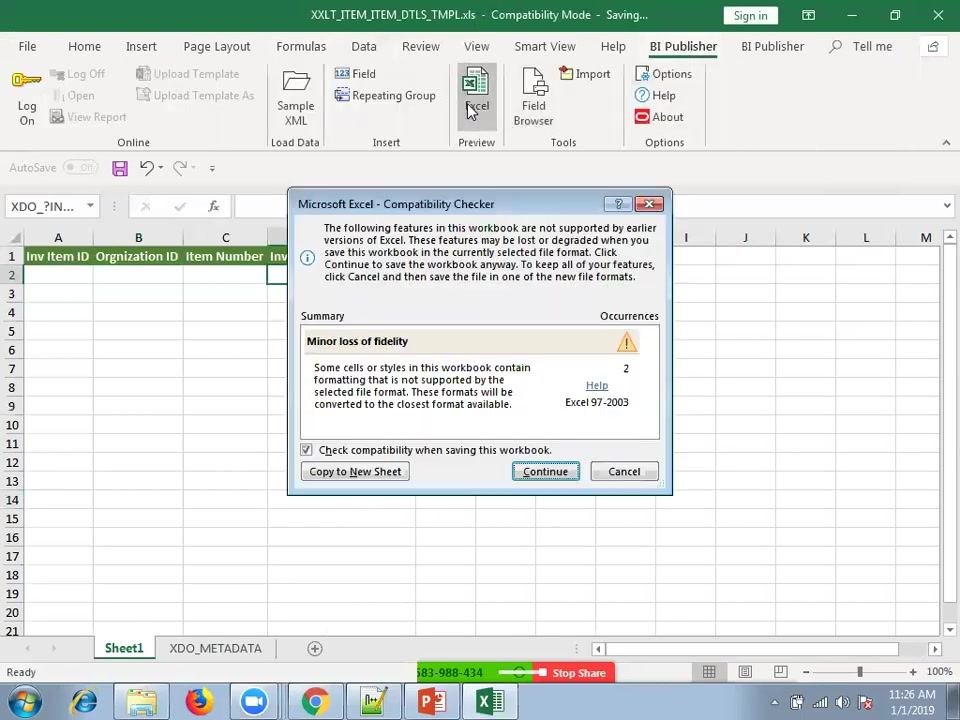
Task: Adjust the zoom slider handle
Action: coord(860,672)
